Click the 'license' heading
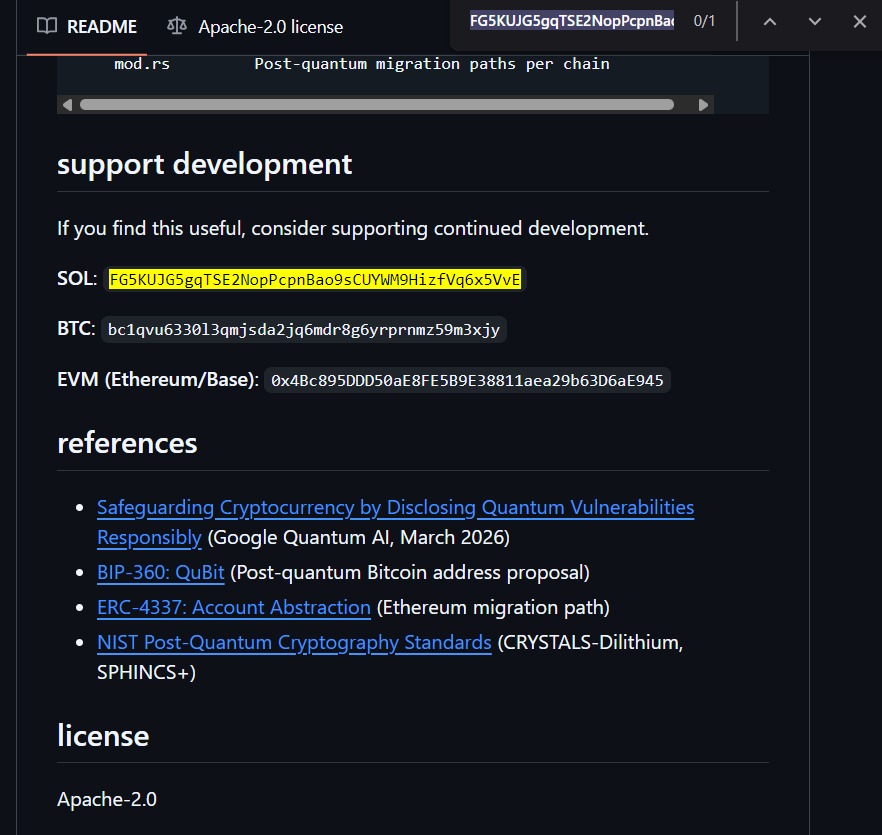The image size is (882, 835). pyautogui.click(x=103, y=736)
